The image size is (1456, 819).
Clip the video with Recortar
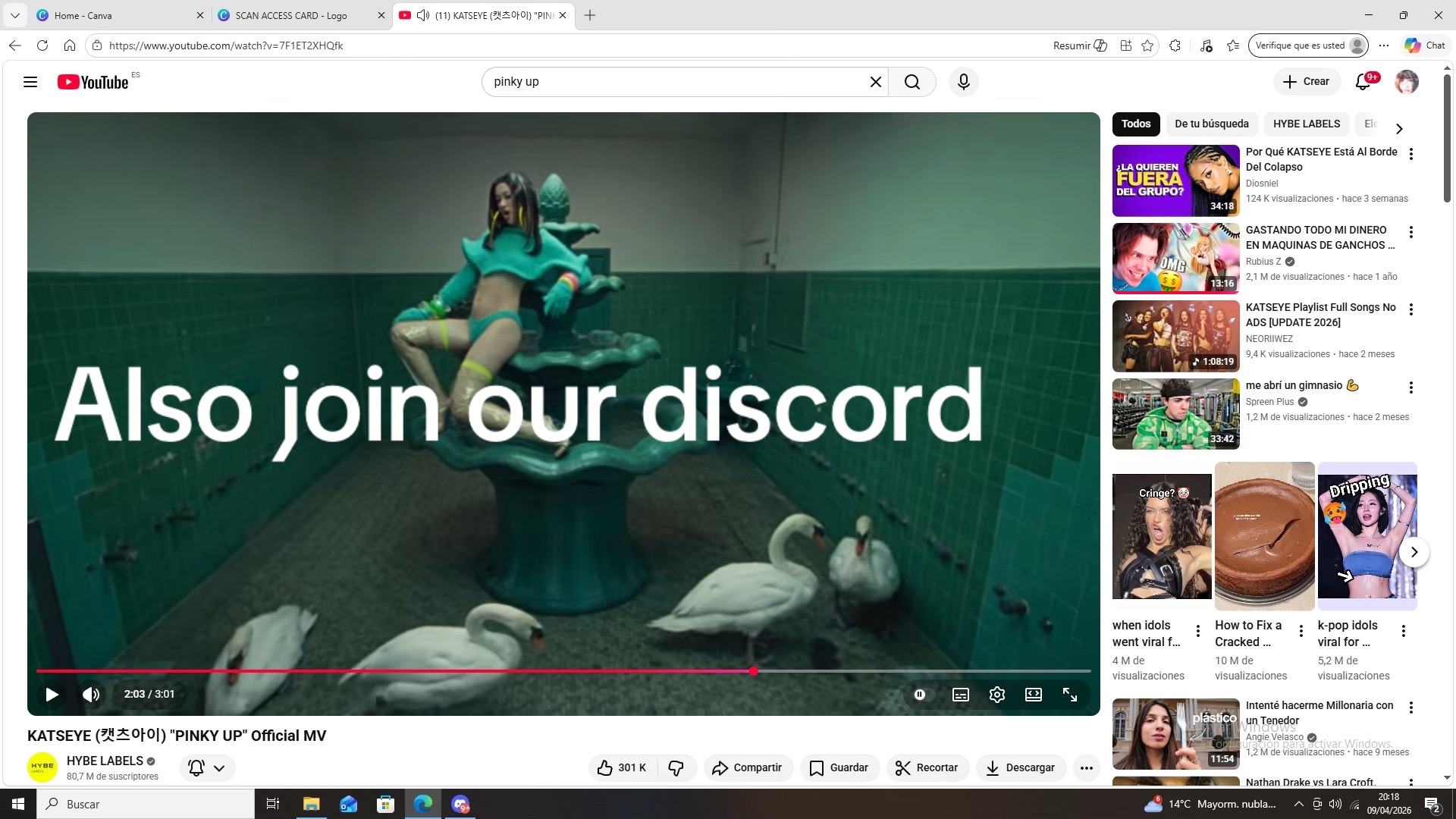click(927, 768)
